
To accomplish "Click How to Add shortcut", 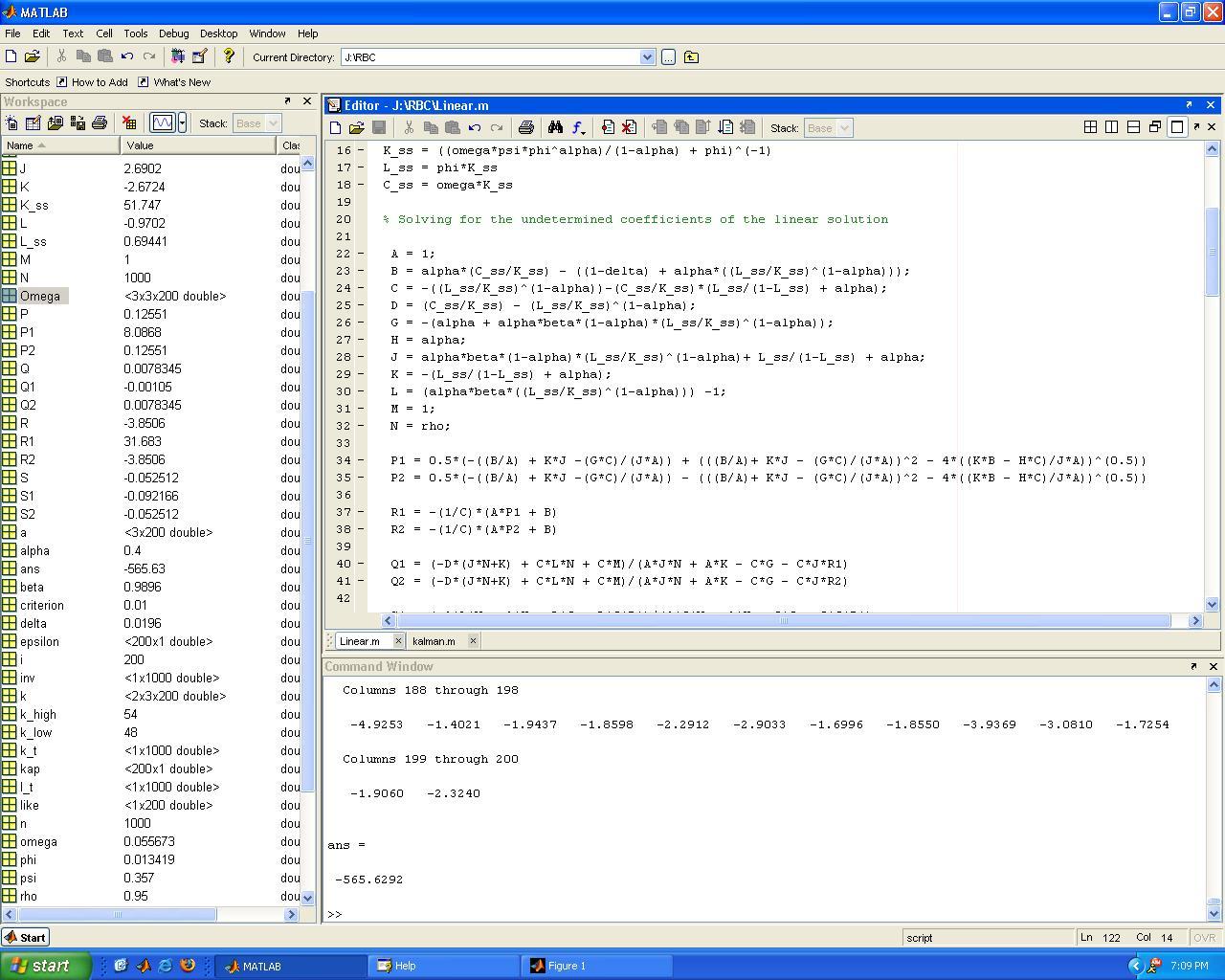I will pos(92,82).
